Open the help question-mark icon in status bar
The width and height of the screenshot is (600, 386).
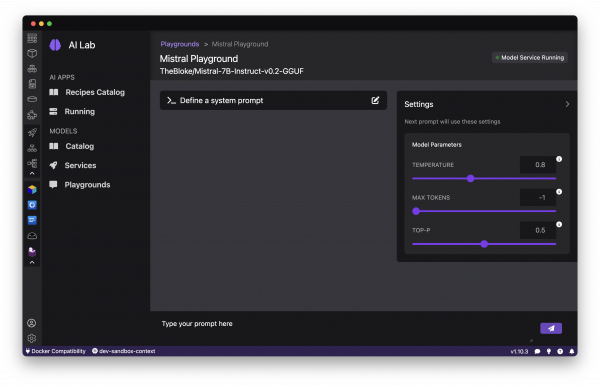[560, 351]
